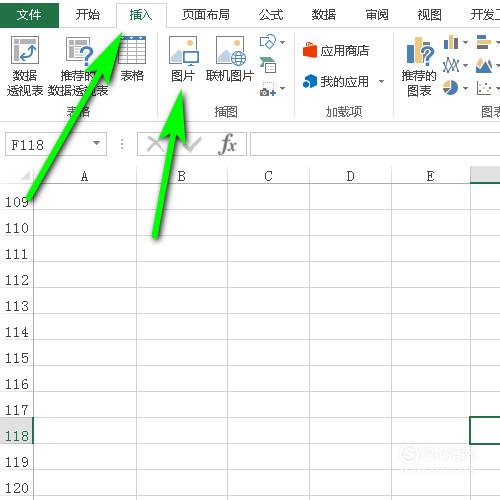Expand the line chart dropdown arrow
The image size is (500, 500).
(x=465, y=65)
